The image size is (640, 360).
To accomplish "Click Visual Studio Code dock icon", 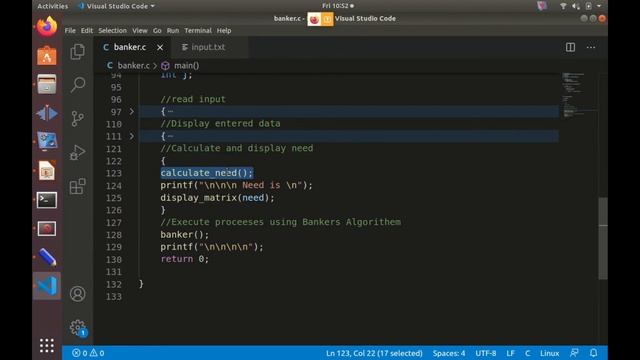I will (47, 286).
